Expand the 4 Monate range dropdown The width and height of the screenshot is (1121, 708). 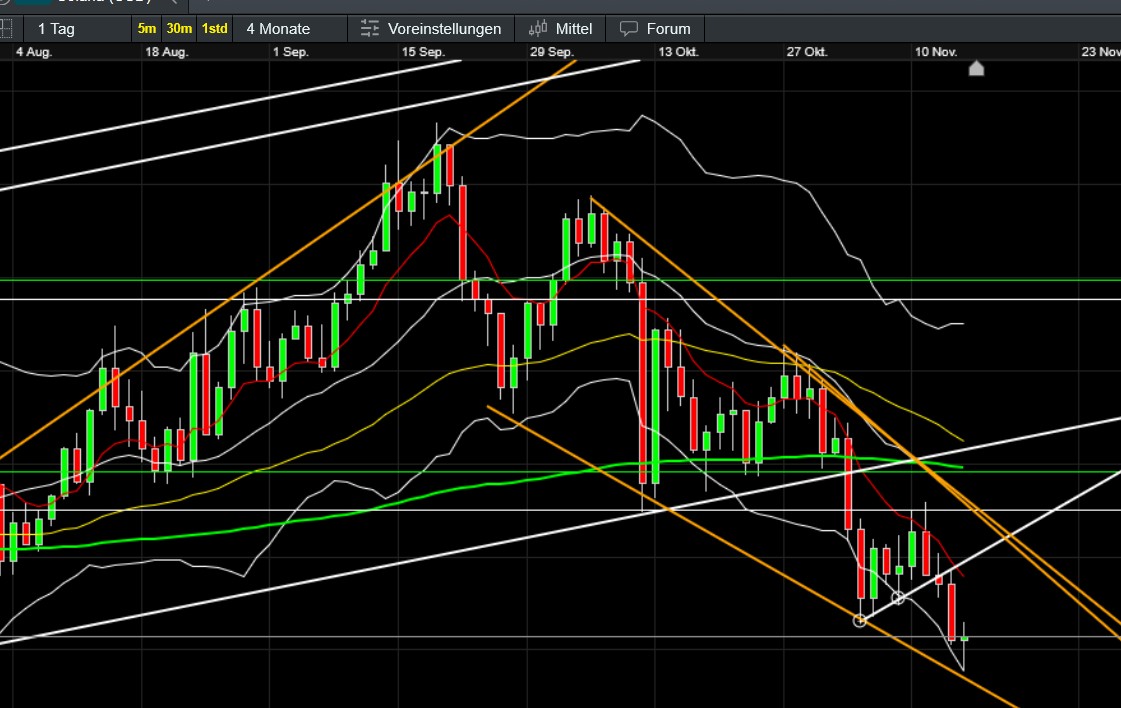tap(278, 28)
